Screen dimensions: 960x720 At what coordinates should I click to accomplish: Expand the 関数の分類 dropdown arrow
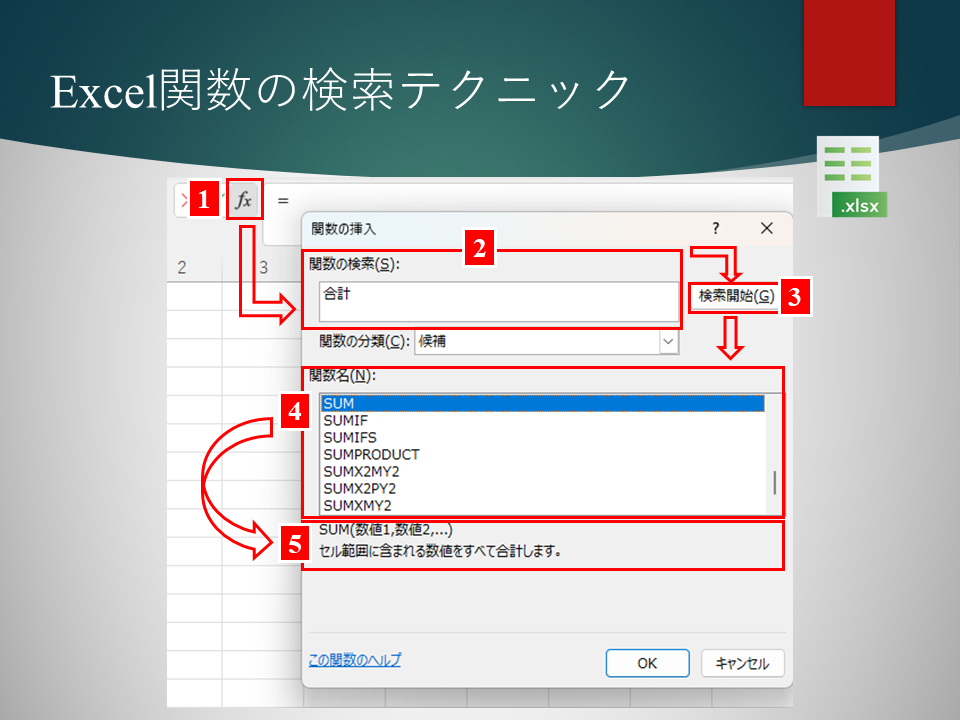pyautogui.click(x=668, y=341)
